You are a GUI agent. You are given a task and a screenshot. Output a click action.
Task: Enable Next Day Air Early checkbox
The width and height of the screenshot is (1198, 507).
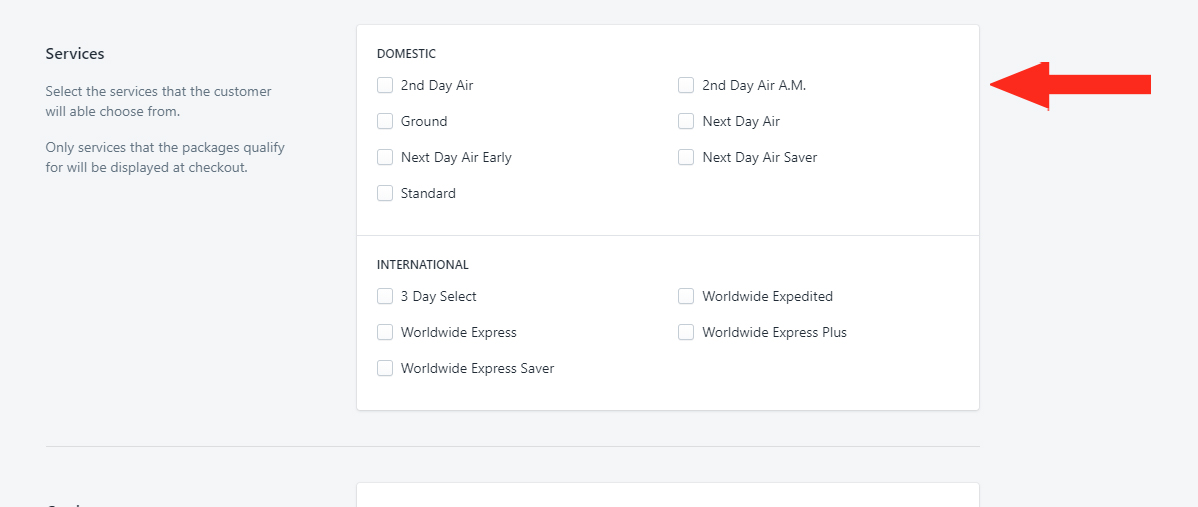click(x=385, y=157)
